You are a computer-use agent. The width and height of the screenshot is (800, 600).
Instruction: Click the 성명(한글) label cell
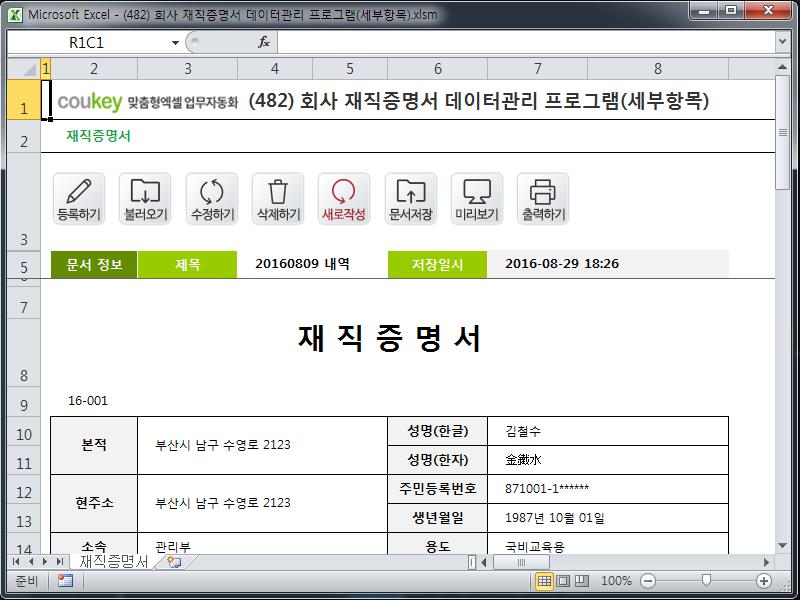coord(437,431)
